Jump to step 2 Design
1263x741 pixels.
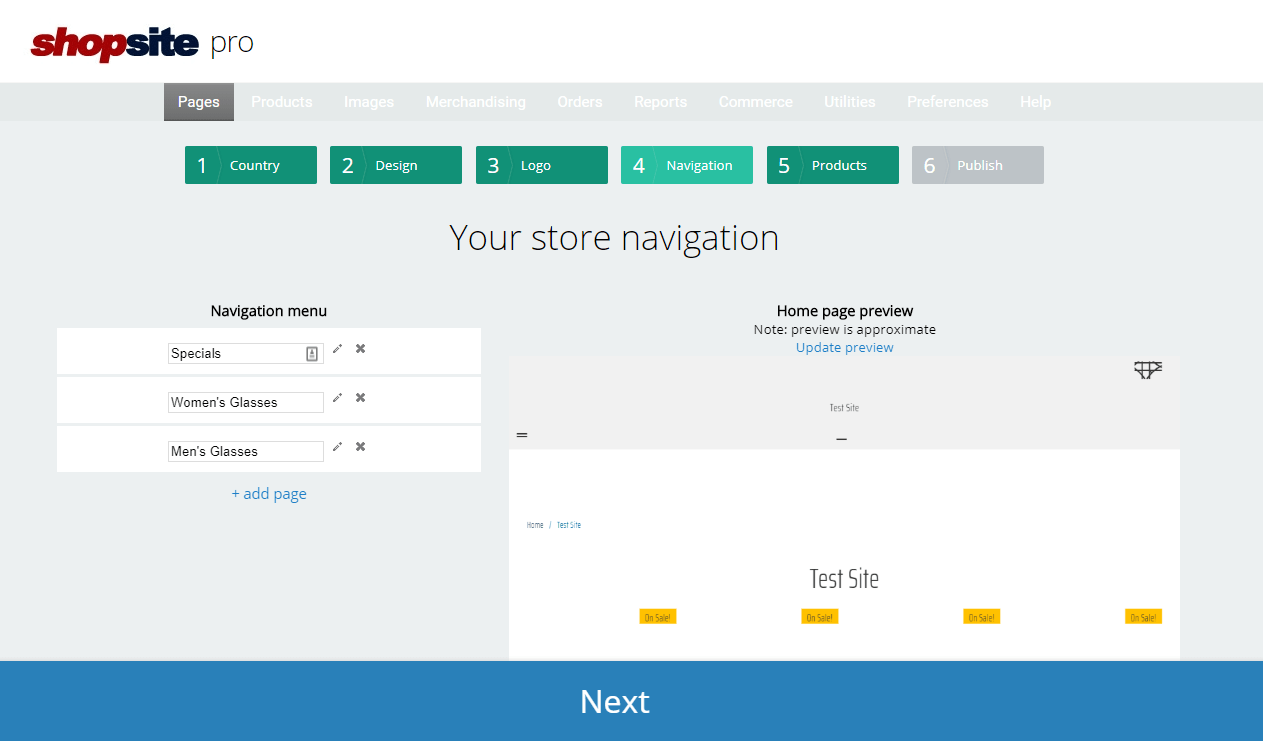click(395, 165)
